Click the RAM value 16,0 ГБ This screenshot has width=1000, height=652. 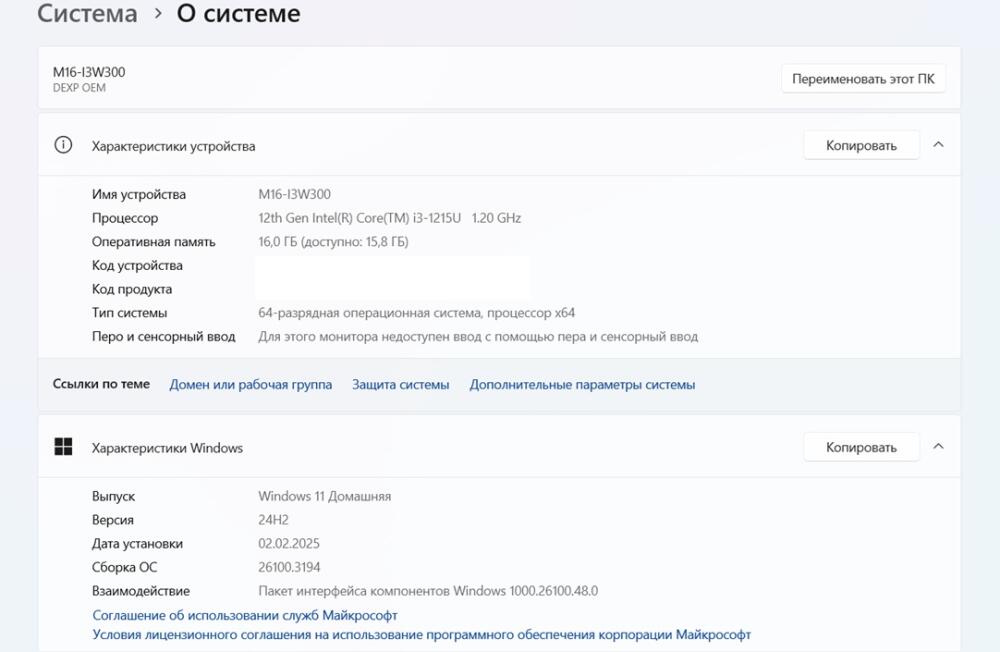pos(334,242)
